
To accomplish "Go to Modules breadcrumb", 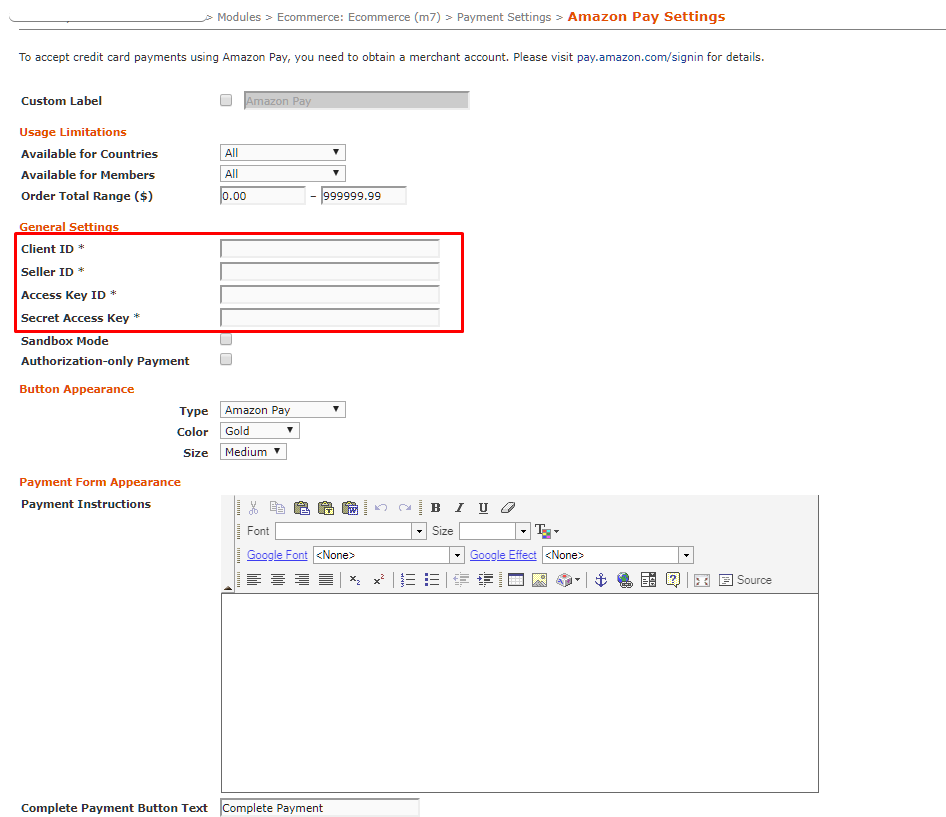I will [239, 17].
